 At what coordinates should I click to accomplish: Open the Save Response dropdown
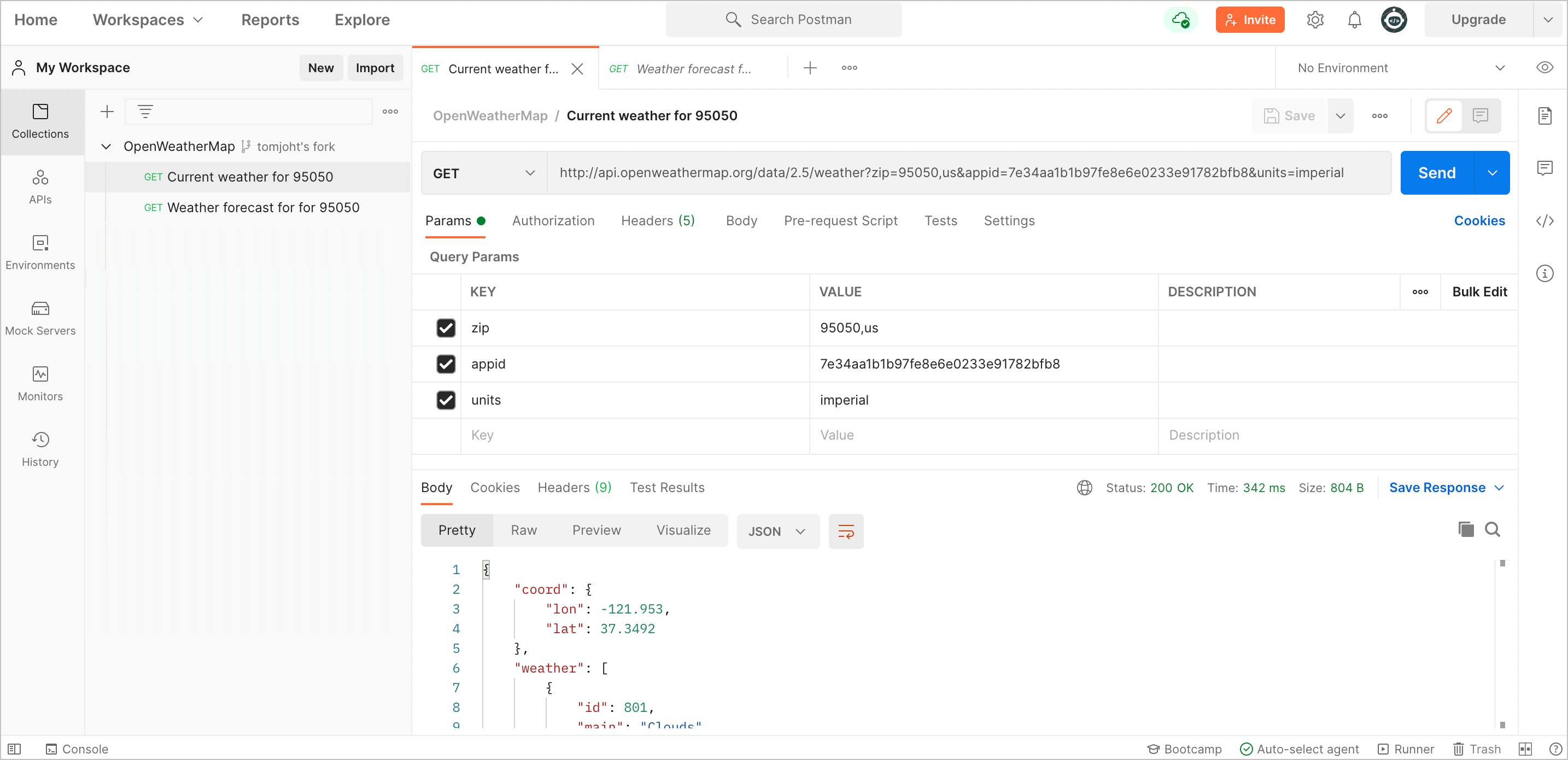[x=1446, y=488]
